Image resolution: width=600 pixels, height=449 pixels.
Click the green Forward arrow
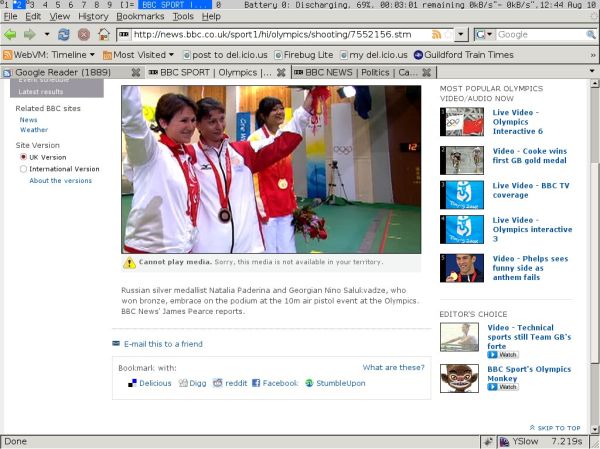pyautogui.click(x=30, y=35)
